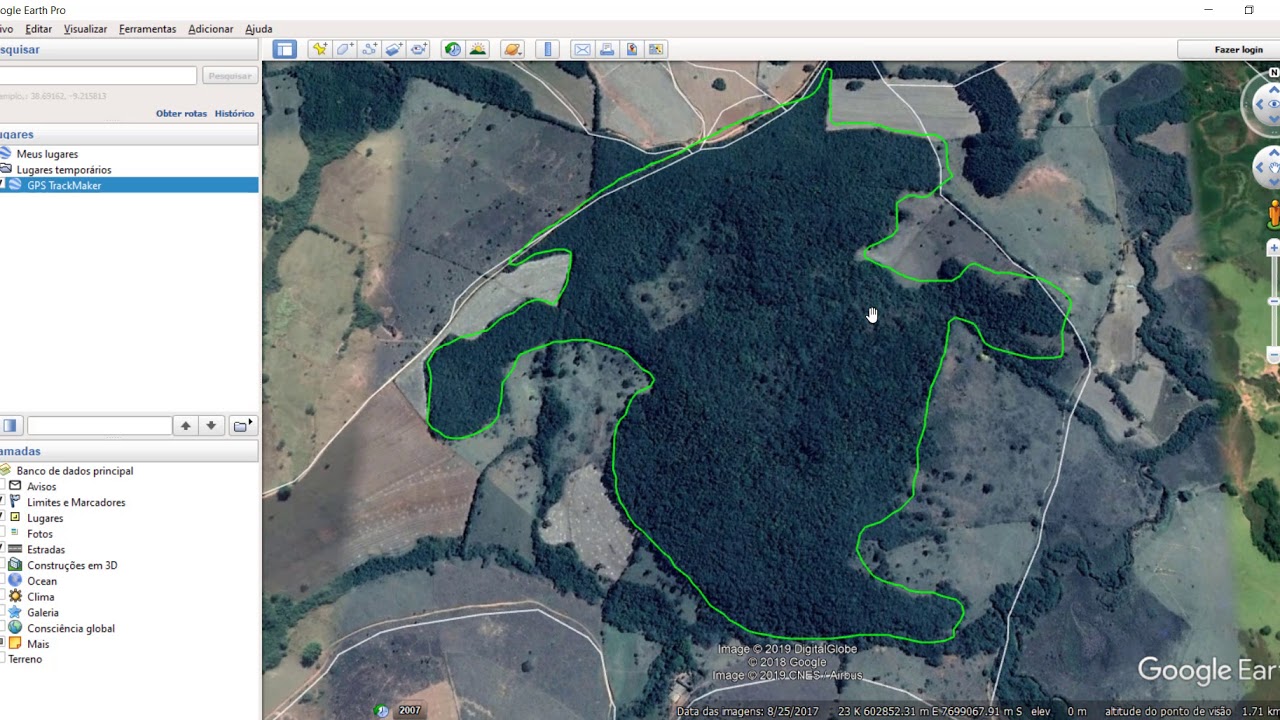Click the Lugares layer square icon

pos(15,518)
